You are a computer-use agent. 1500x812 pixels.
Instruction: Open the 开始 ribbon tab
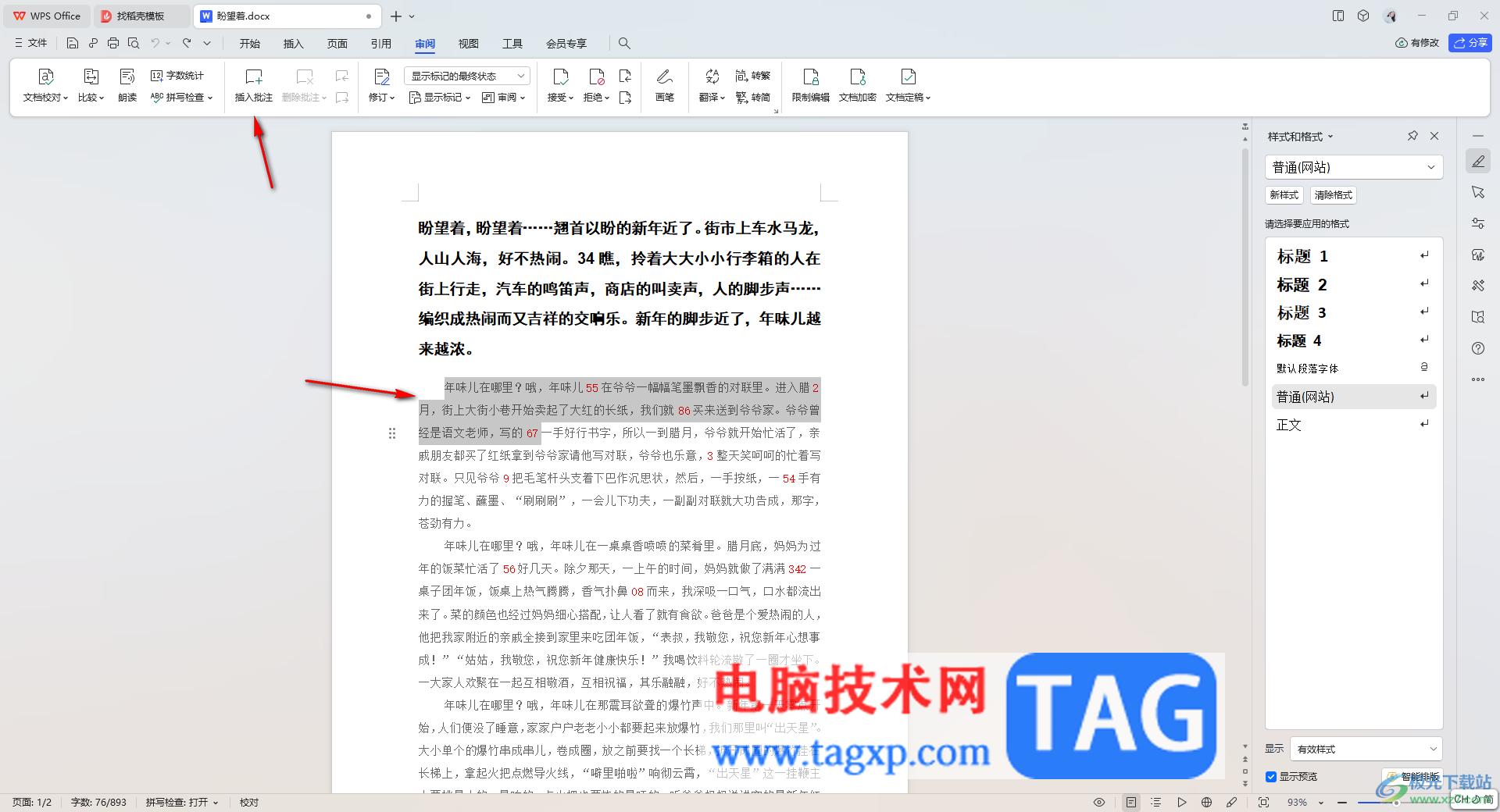(250, 43)
